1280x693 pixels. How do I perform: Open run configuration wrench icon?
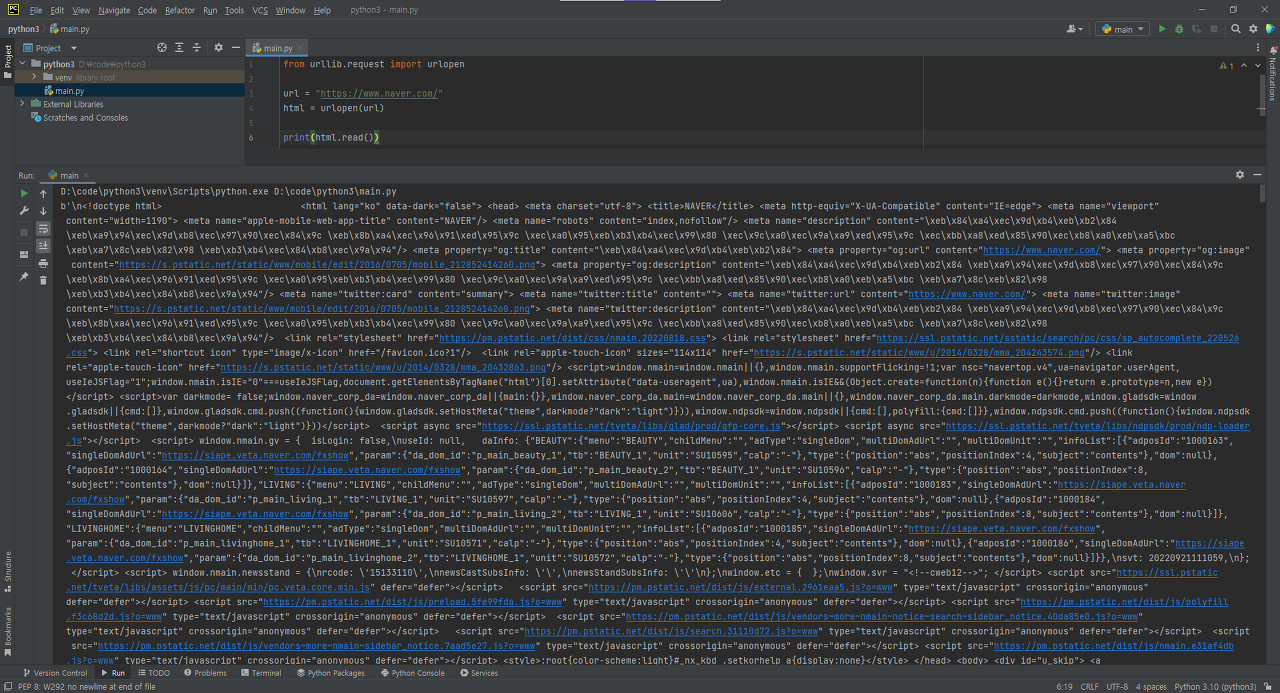(25, 211)
